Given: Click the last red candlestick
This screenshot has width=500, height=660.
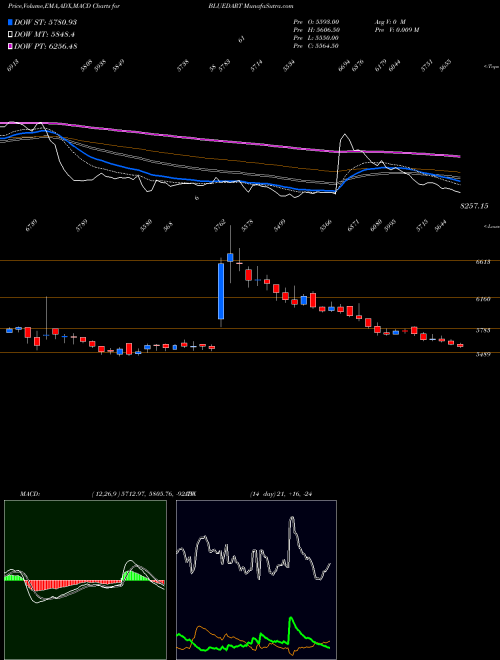Looking at the screenshot, I should pyautogui.click(x=460, y=346).
